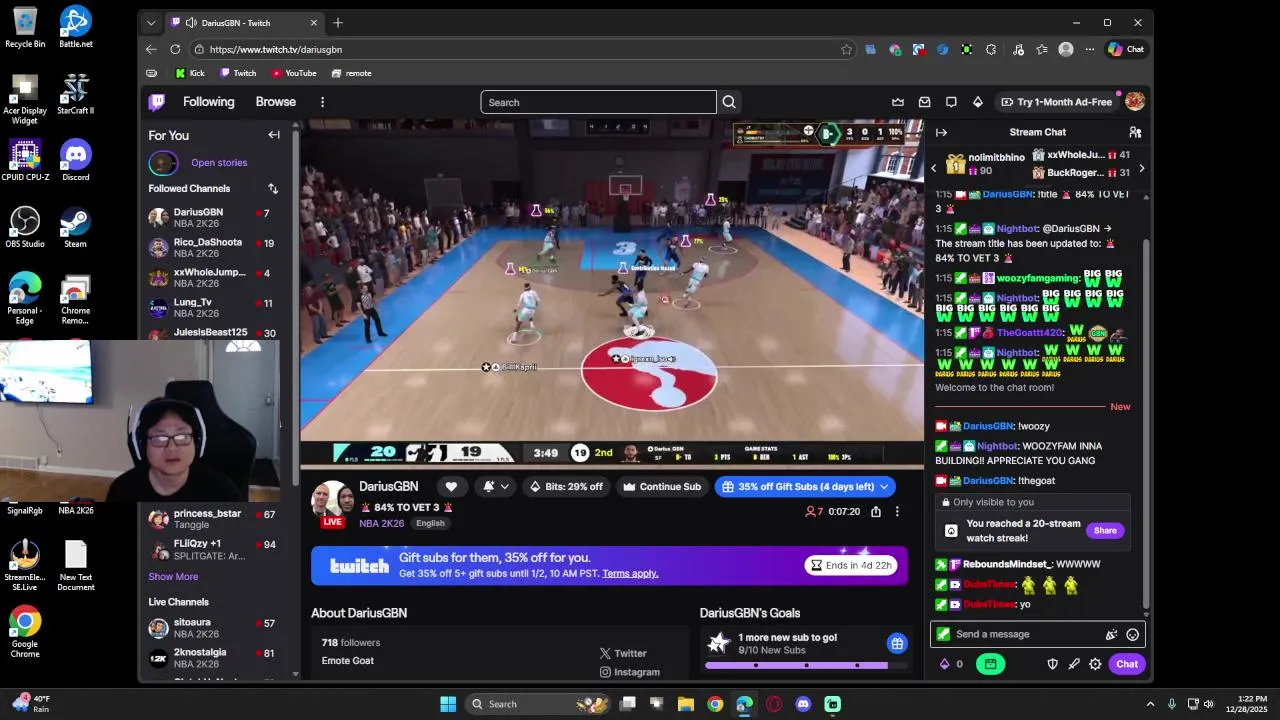Image resolution: width=1280 pixels, height=720 pixels.
Task: Open the Twitch inbox notifications icon
Action: 924,102
